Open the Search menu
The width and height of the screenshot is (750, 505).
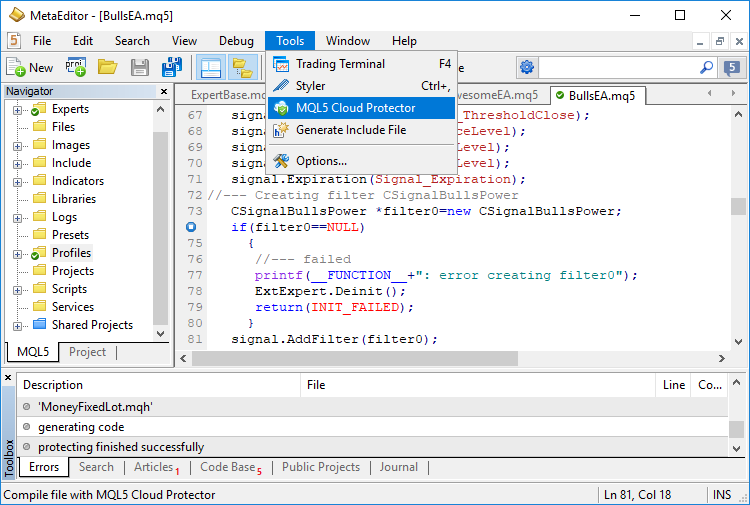pyautogui.click(x=132, y=41)
